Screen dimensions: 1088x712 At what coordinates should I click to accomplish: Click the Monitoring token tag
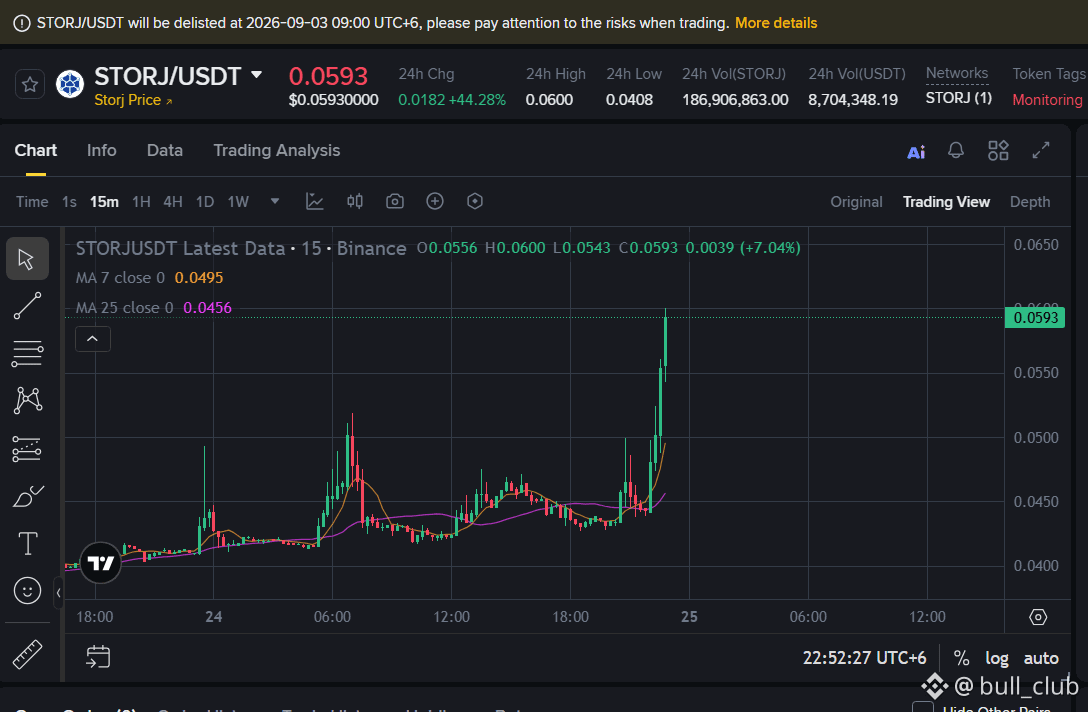[x=1046, y=100]
